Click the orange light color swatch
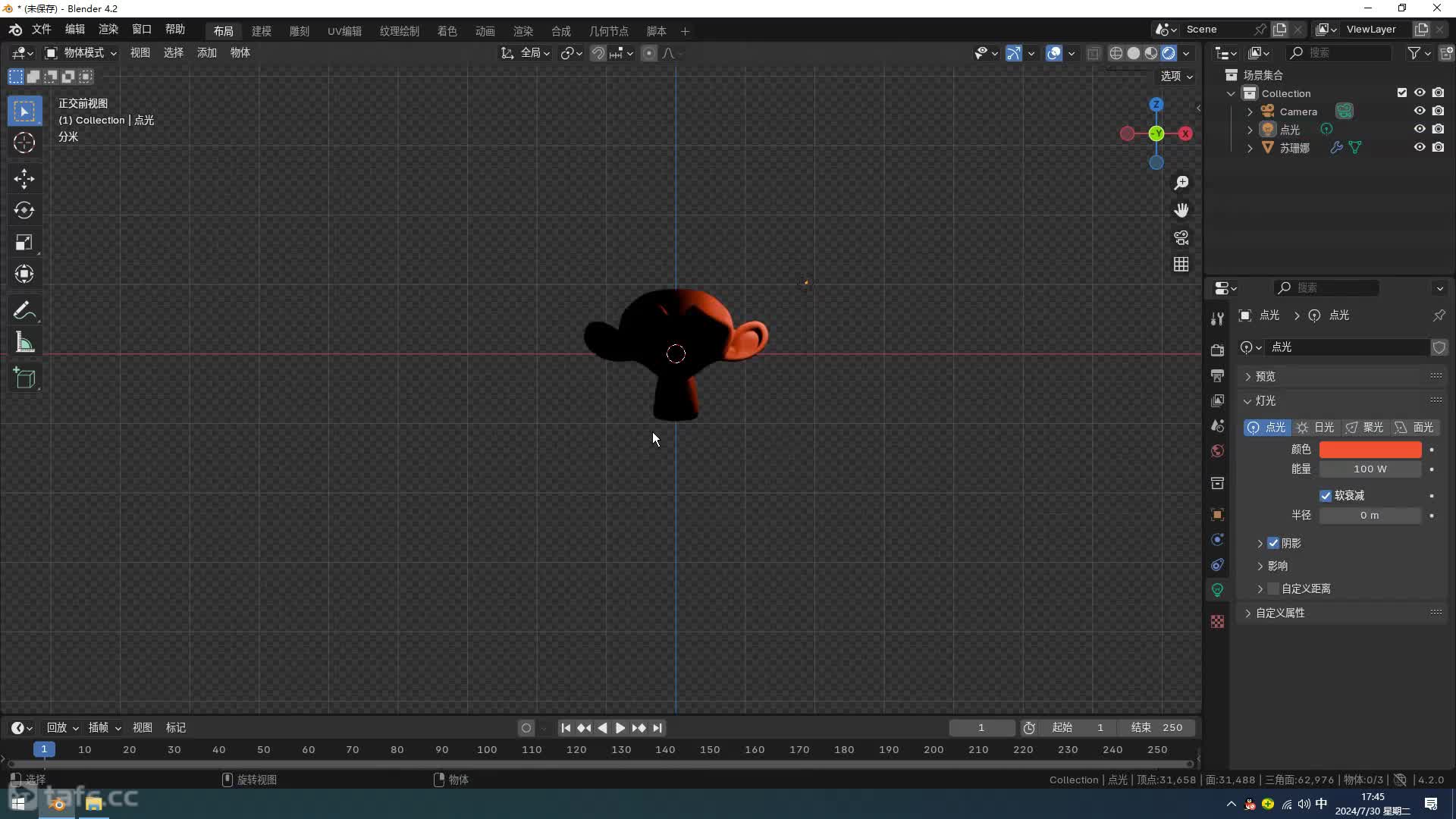1456x819 pixels. [1370, 450]
